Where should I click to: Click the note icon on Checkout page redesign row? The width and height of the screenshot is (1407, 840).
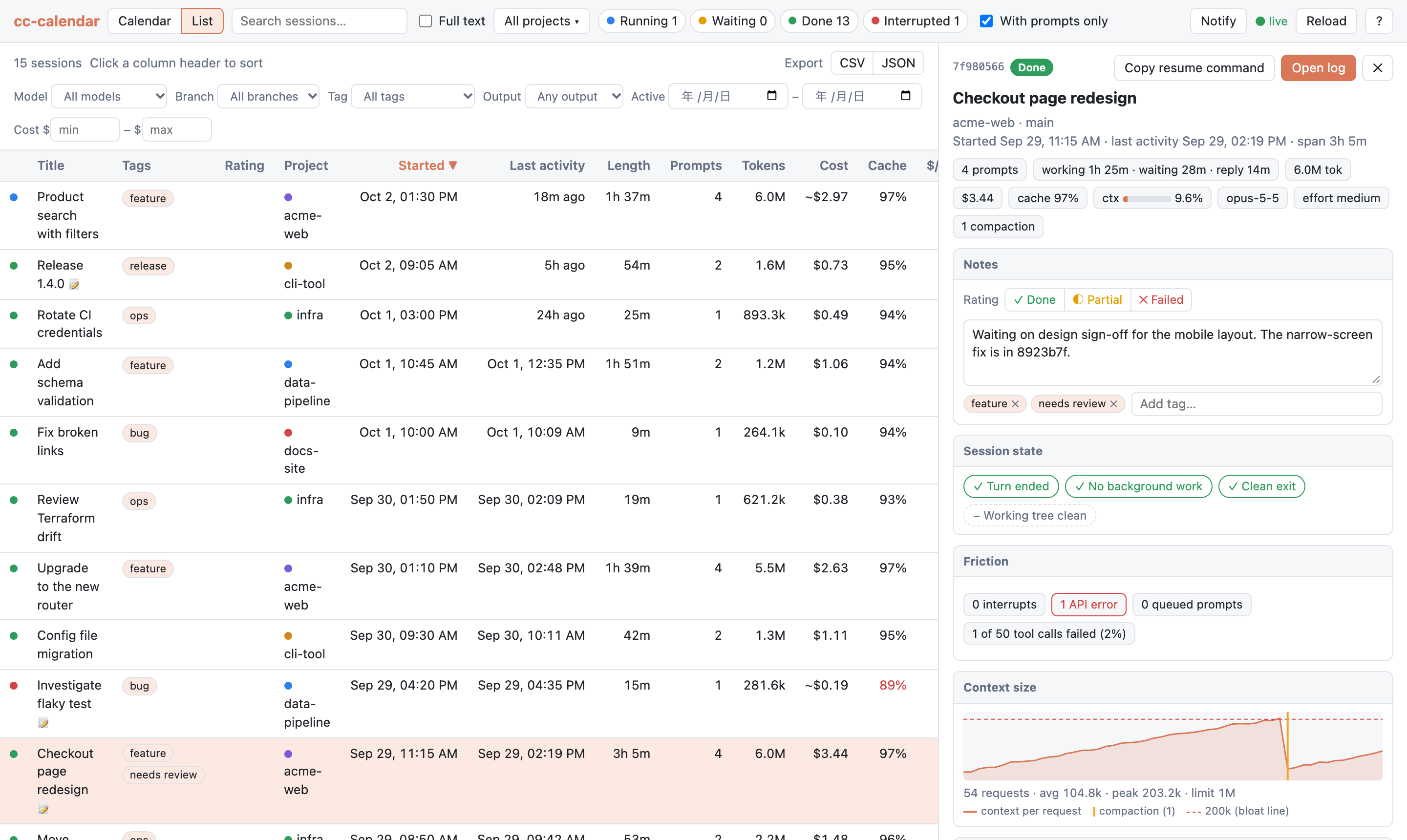(x=43, y=809)
